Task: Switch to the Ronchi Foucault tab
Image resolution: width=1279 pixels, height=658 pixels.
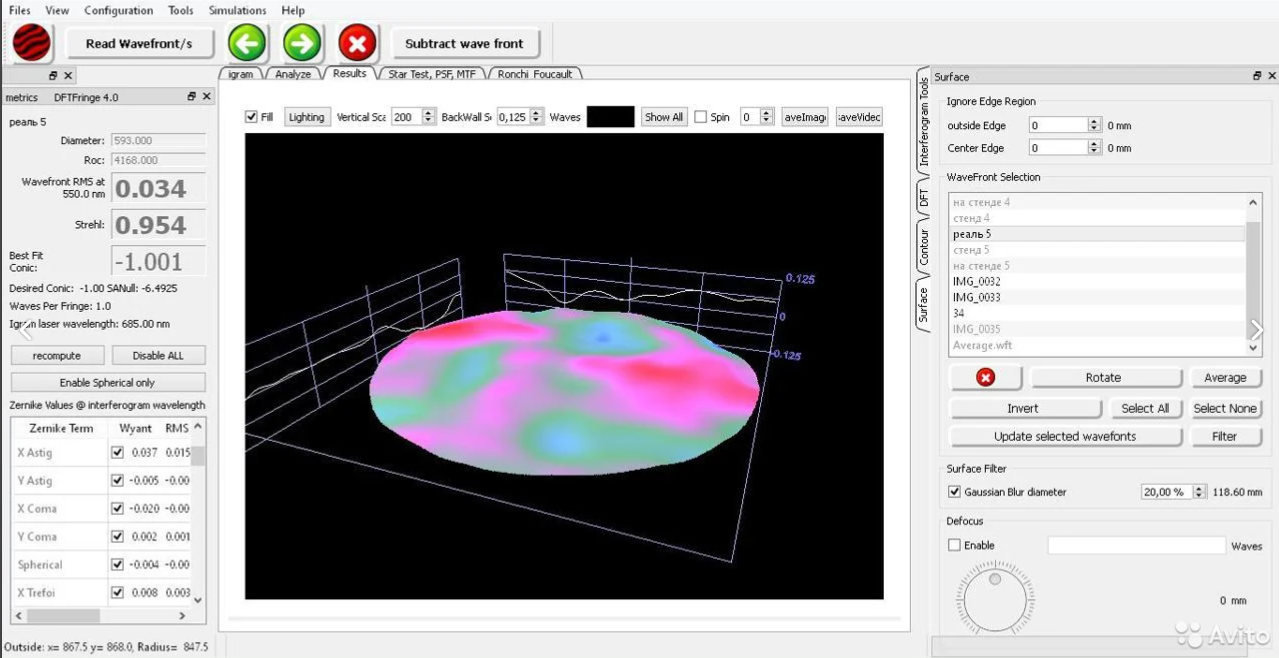Action: (535, 74)
